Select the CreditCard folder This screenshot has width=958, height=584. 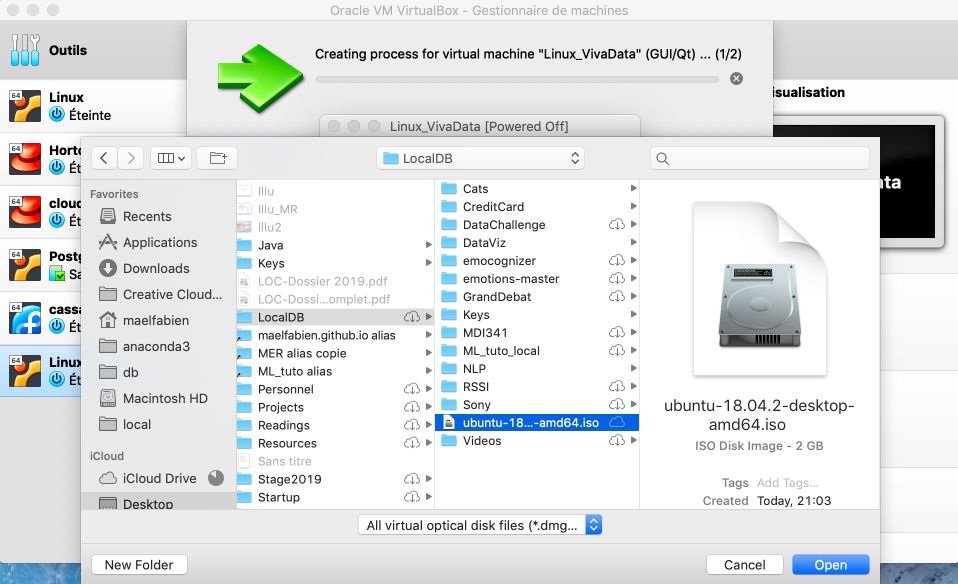coord(537,206)
